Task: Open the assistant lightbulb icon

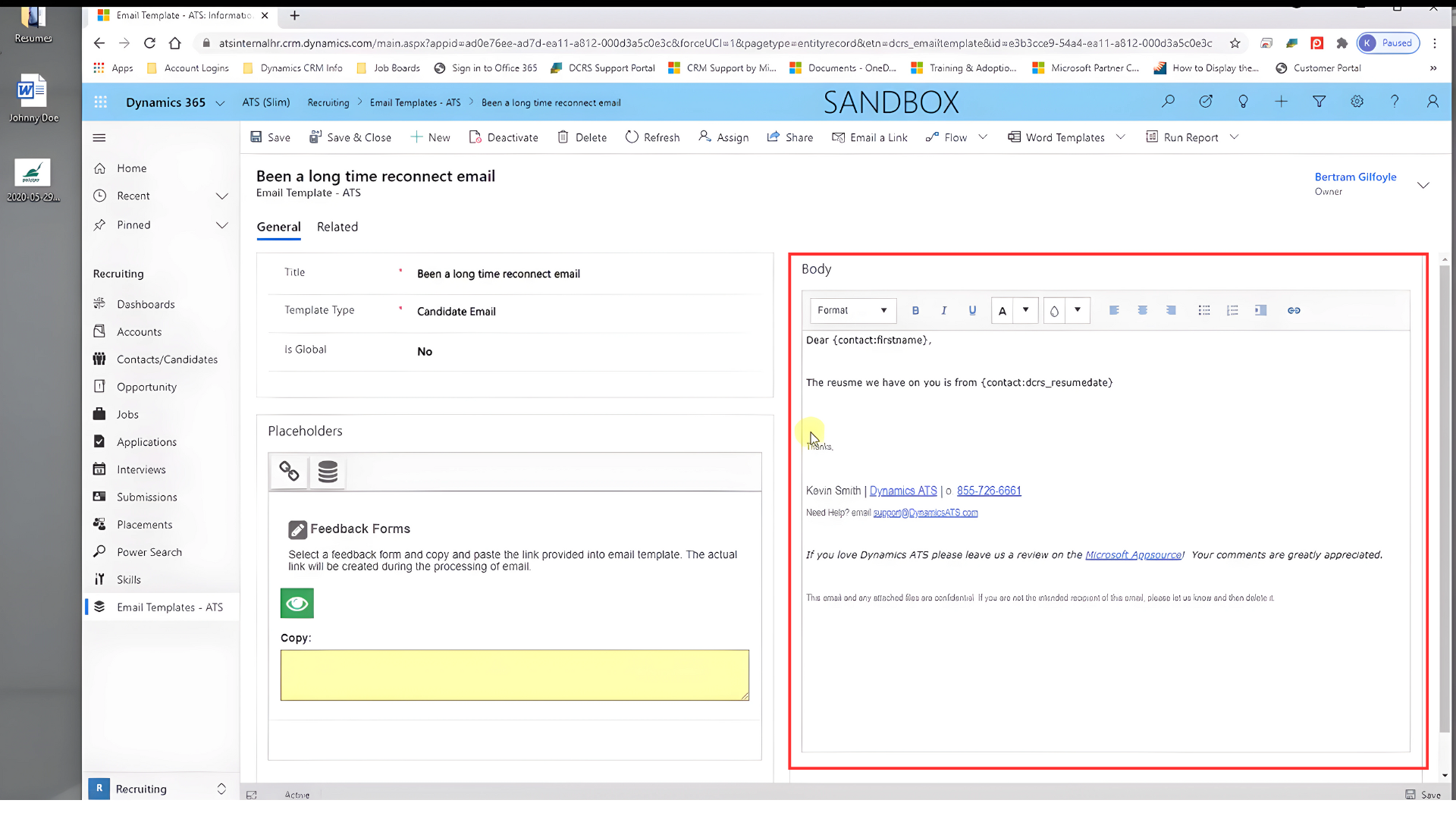Action: pos(1243,102)
